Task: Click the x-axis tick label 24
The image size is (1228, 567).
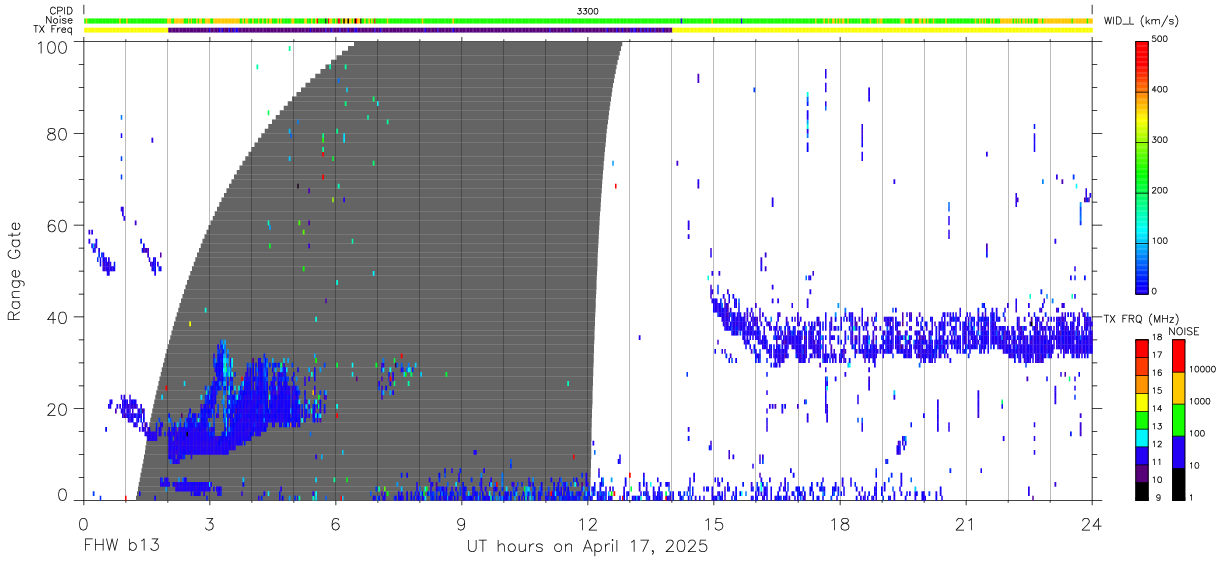Action: 1092,526
